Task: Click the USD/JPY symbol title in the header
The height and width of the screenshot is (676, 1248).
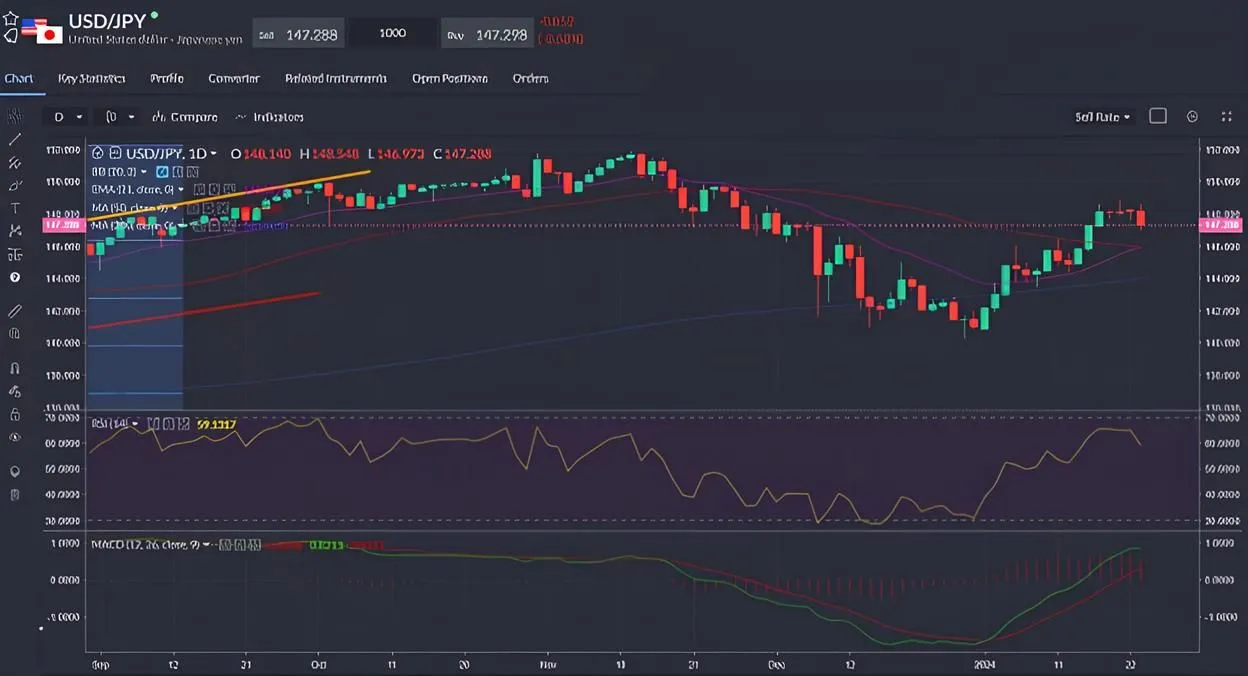Action: pyautogui.click(x=107, y=20)
